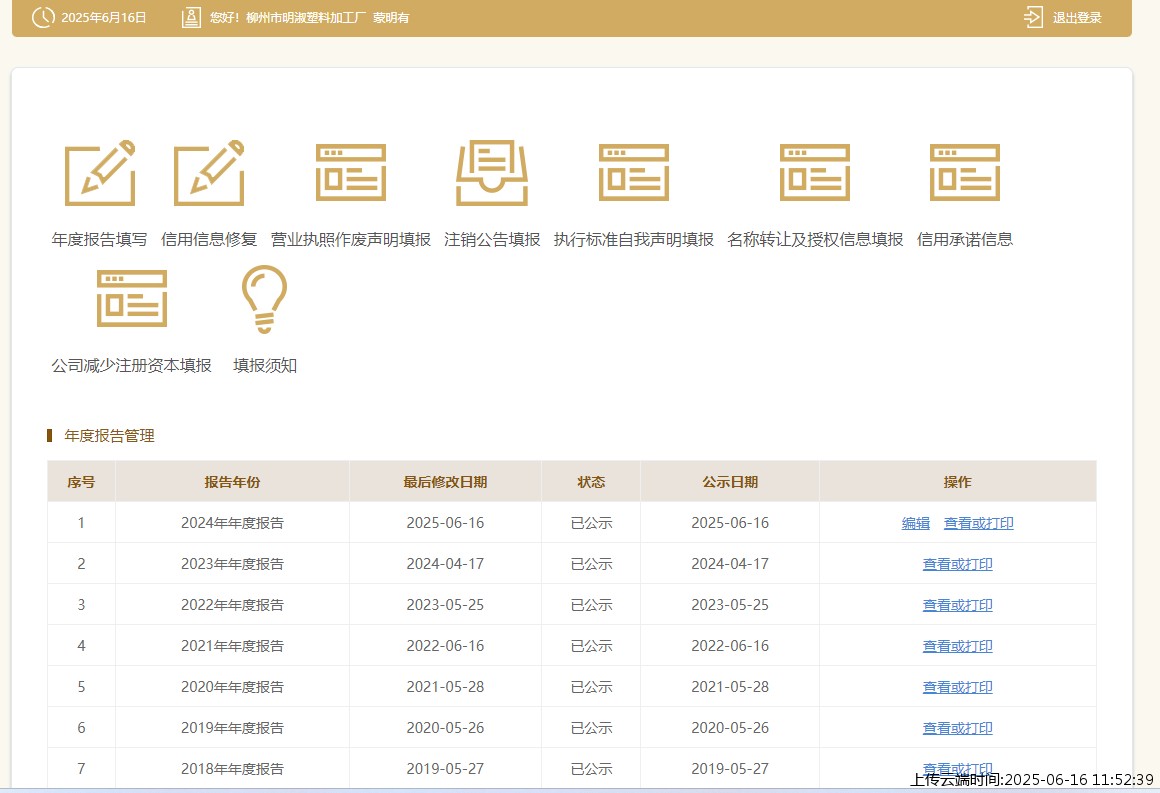Click the 2024-04-17 last-modified date cell
Viewport: 1160px width, 793px height.
point(445,564)
